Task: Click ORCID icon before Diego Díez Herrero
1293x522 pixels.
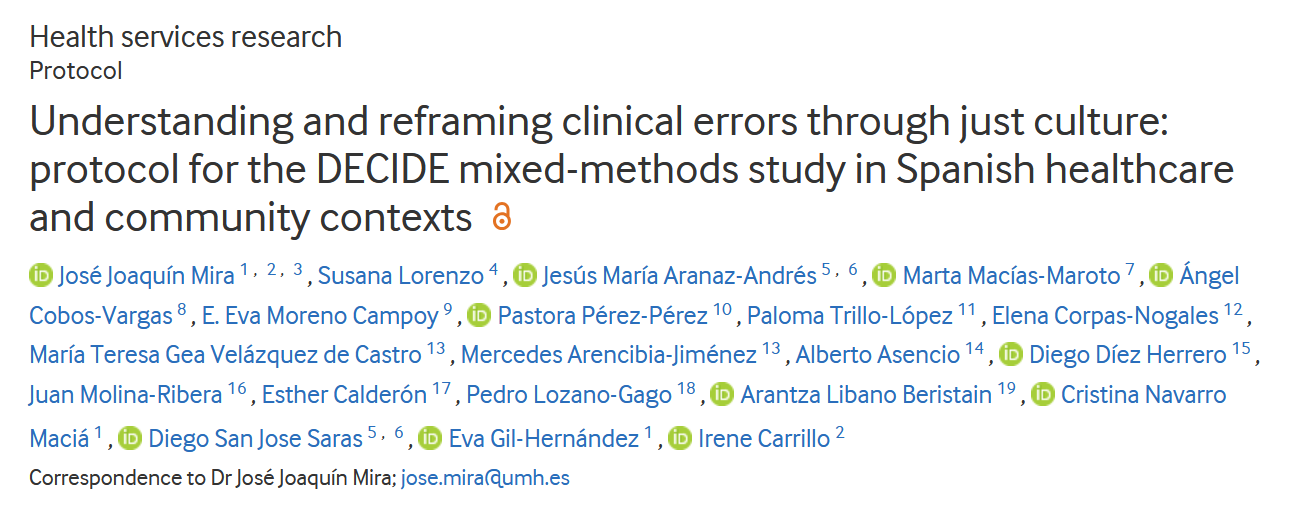Action: point(1012,355)
